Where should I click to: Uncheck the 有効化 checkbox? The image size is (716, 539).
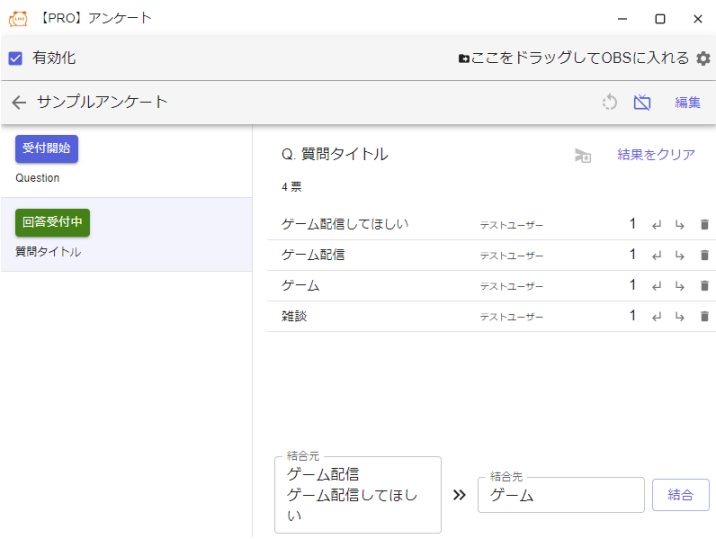coord(16,58)
